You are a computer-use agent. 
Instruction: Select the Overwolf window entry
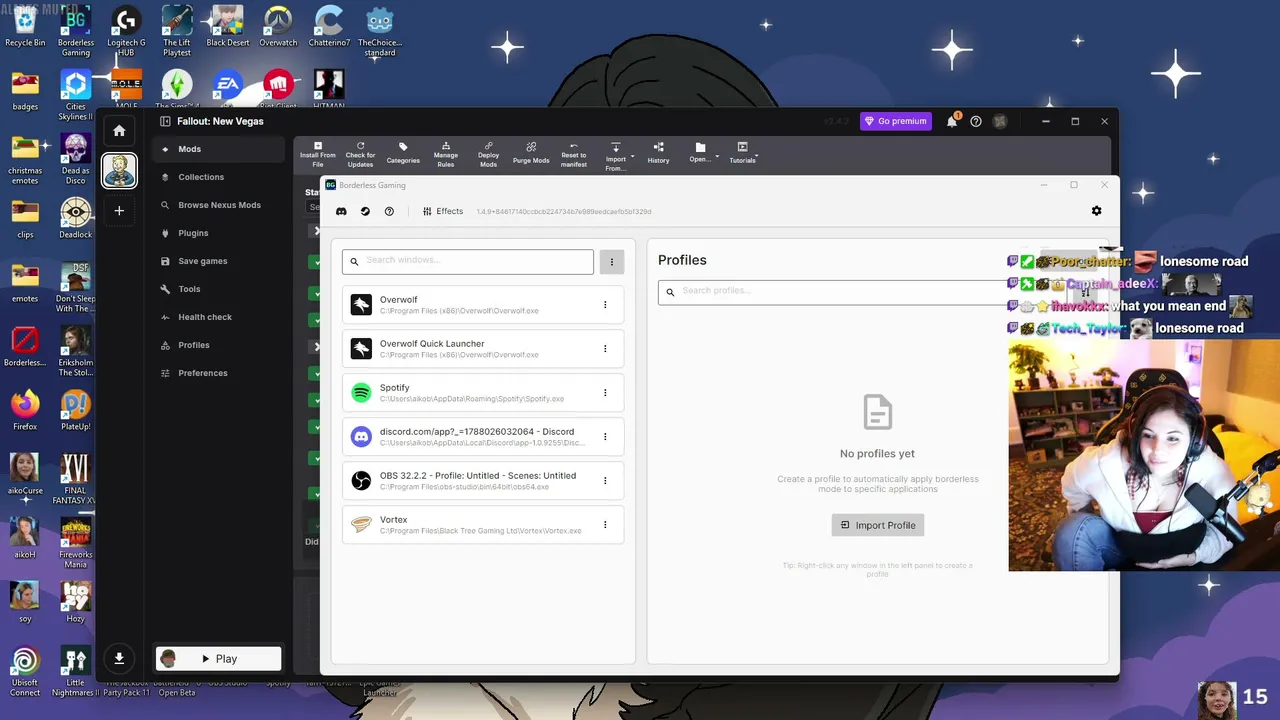point(483,305)
